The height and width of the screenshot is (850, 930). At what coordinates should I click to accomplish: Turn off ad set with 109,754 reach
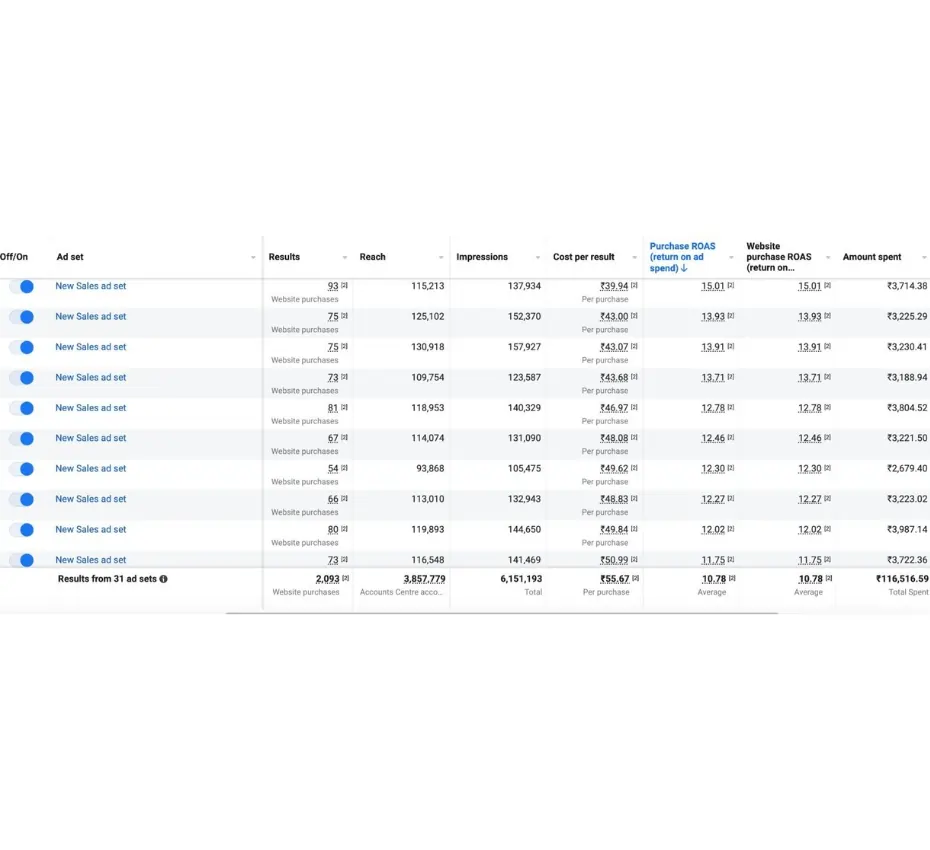tap(22, 378)
